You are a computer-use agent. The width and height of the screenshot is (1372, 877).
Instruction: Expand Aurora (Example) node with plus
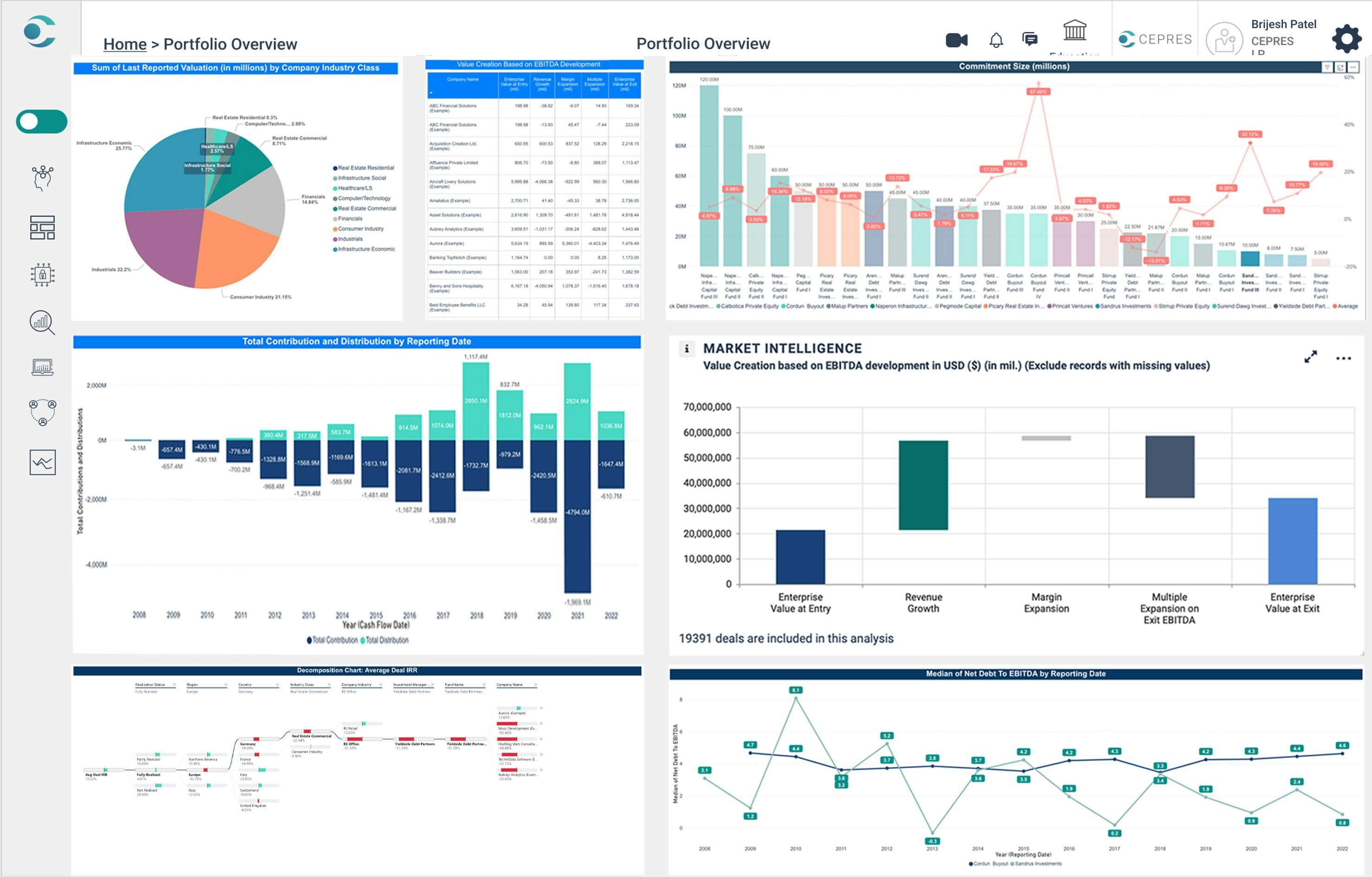click(x=541, y=708)
